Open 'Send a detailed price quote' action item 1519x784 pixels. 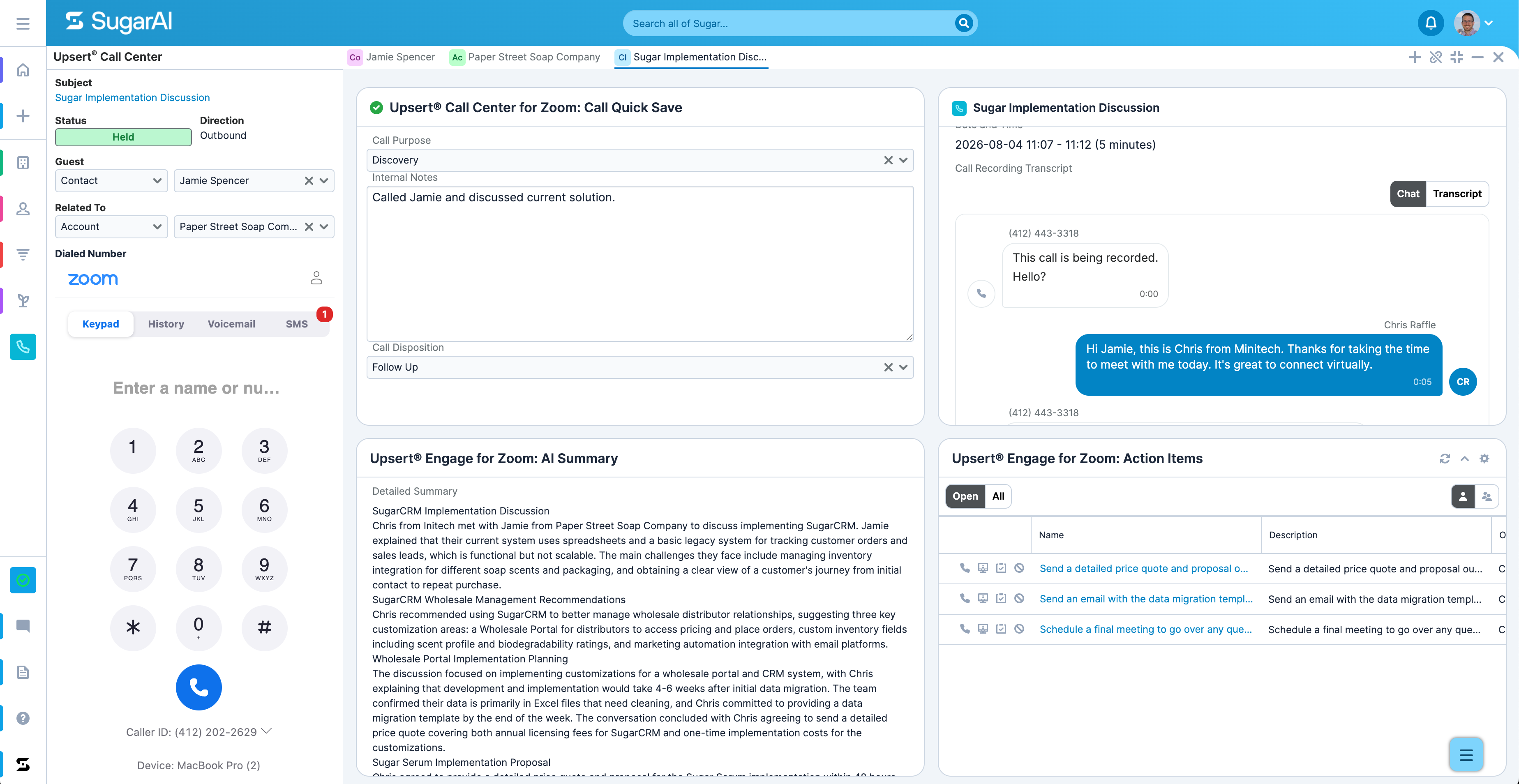point(1143,568)
